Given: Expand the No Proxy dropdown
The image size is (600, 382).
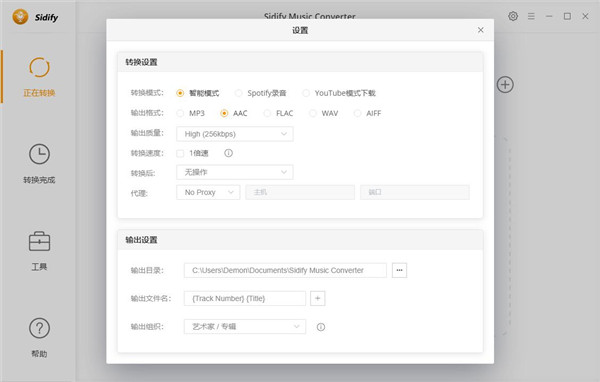Looking at the screenshot, I should point(208,192).
